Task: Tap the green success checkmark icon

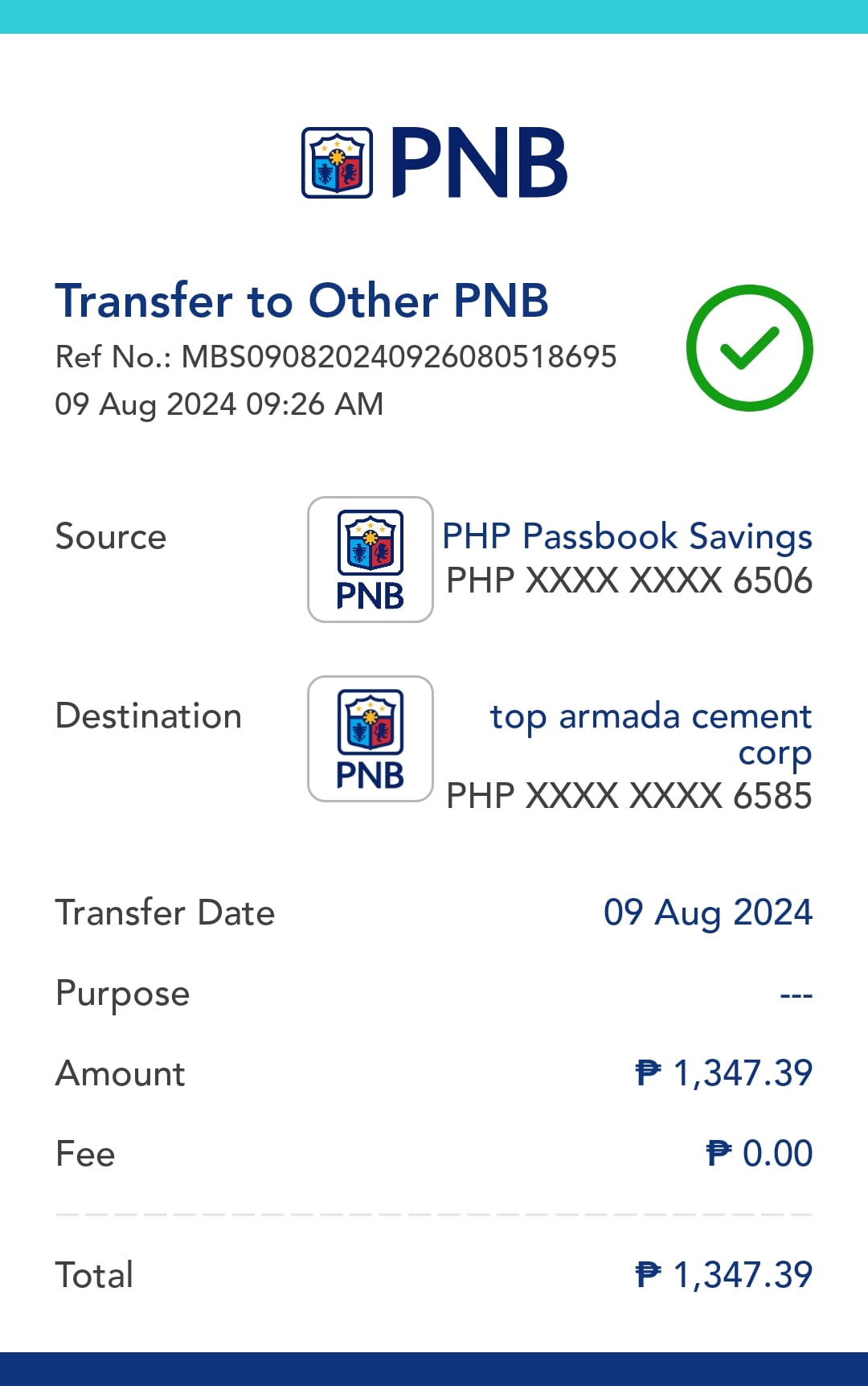Action: click(749, 347)
